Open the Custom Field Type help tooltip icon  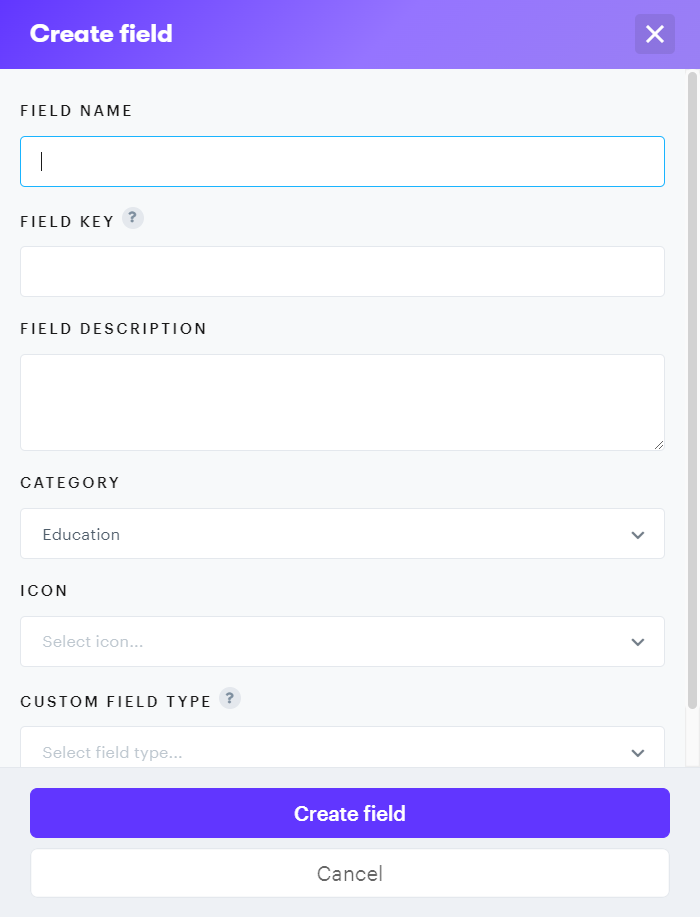(230, 698)
